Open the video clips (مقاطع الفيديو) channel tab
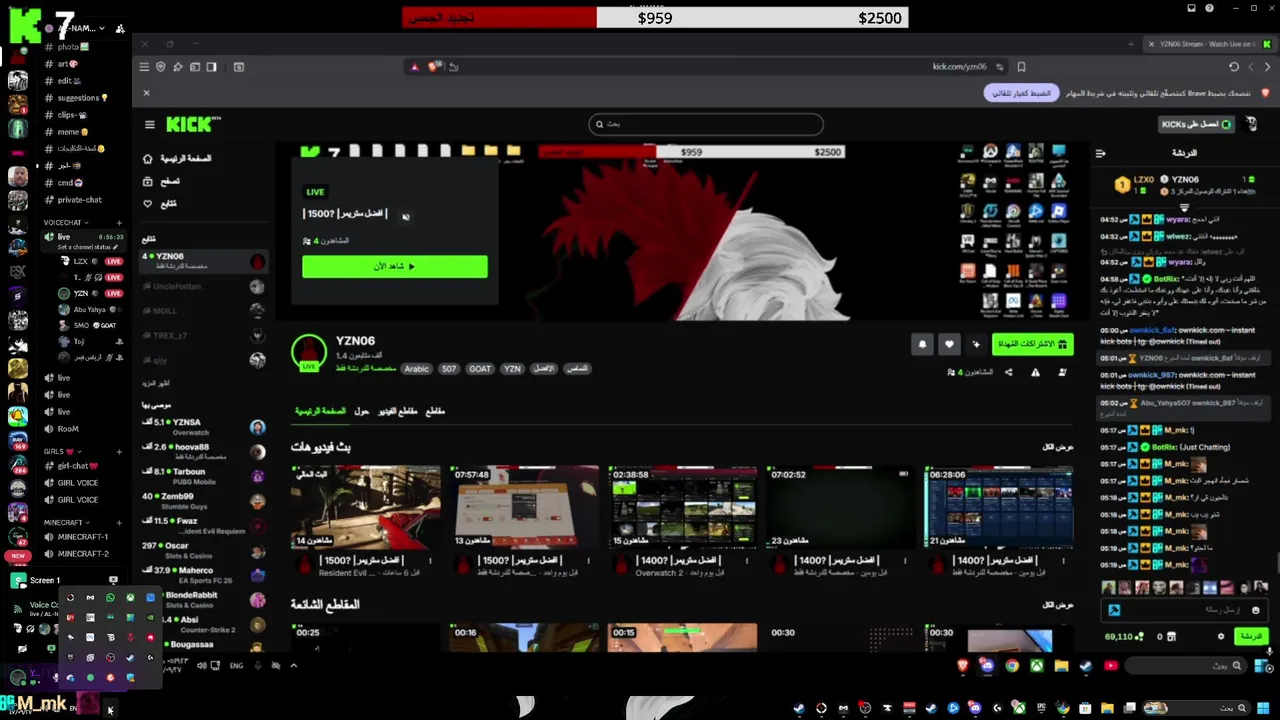1280x720 pixels. (x=400, y=411)
